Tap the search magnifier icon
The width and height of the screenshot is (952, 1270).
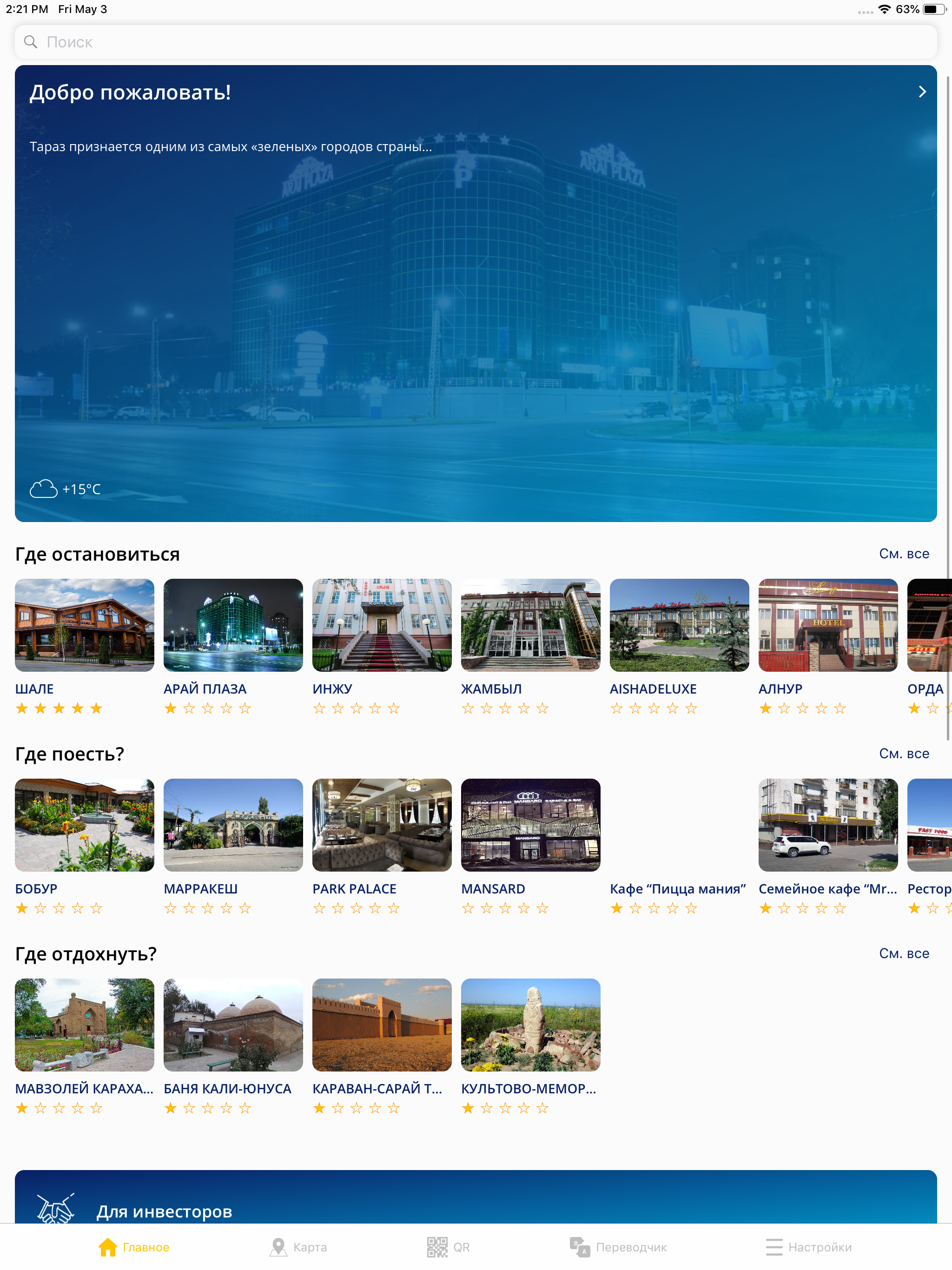coord(30,42)
